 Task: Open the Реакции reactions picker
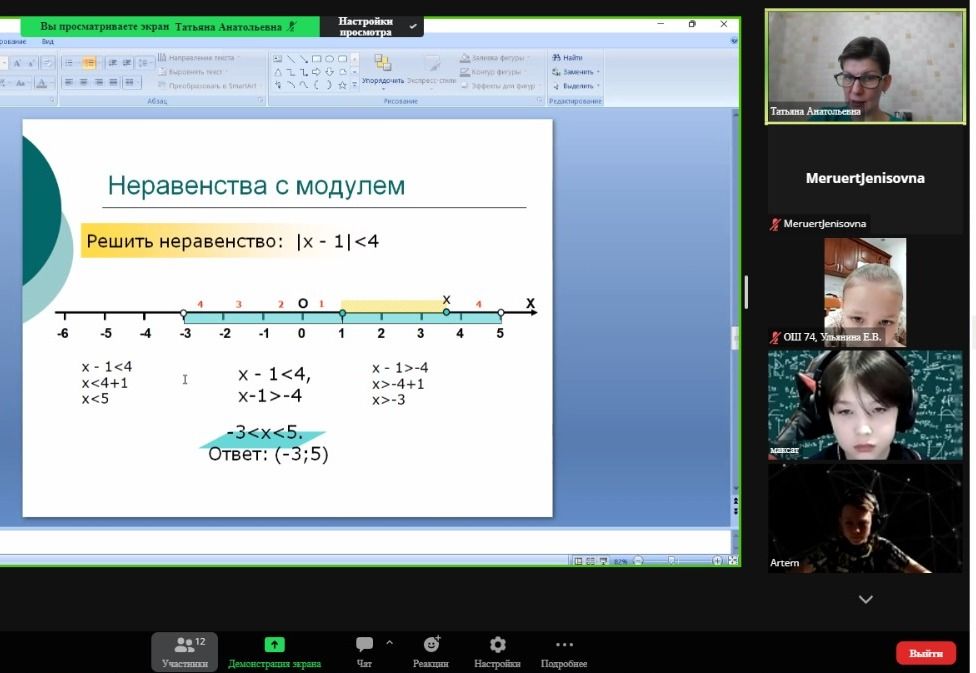pyautogui.click(x=431, y=645)
